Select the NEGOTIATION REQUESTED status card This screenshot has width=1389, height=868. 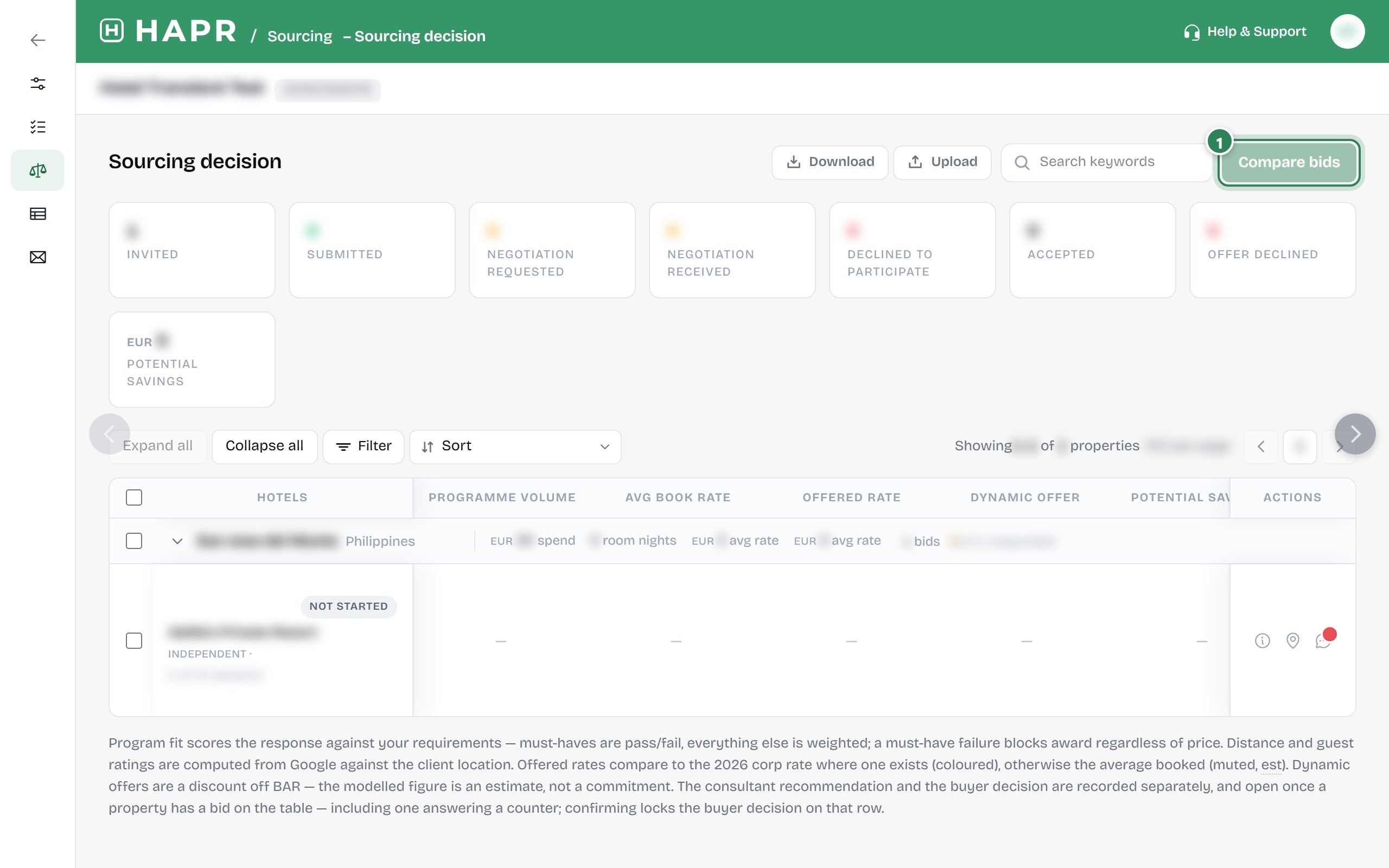point(552,250)
